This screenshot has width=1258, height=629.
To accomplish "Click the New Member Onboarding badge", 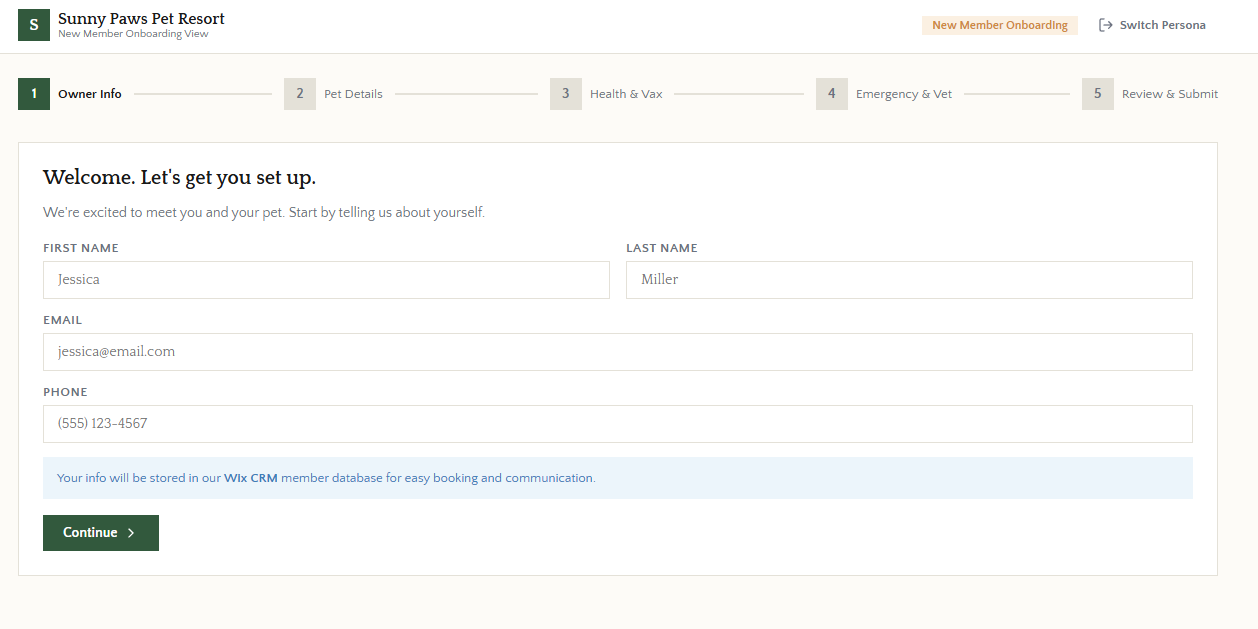I will pos(1000,25).
